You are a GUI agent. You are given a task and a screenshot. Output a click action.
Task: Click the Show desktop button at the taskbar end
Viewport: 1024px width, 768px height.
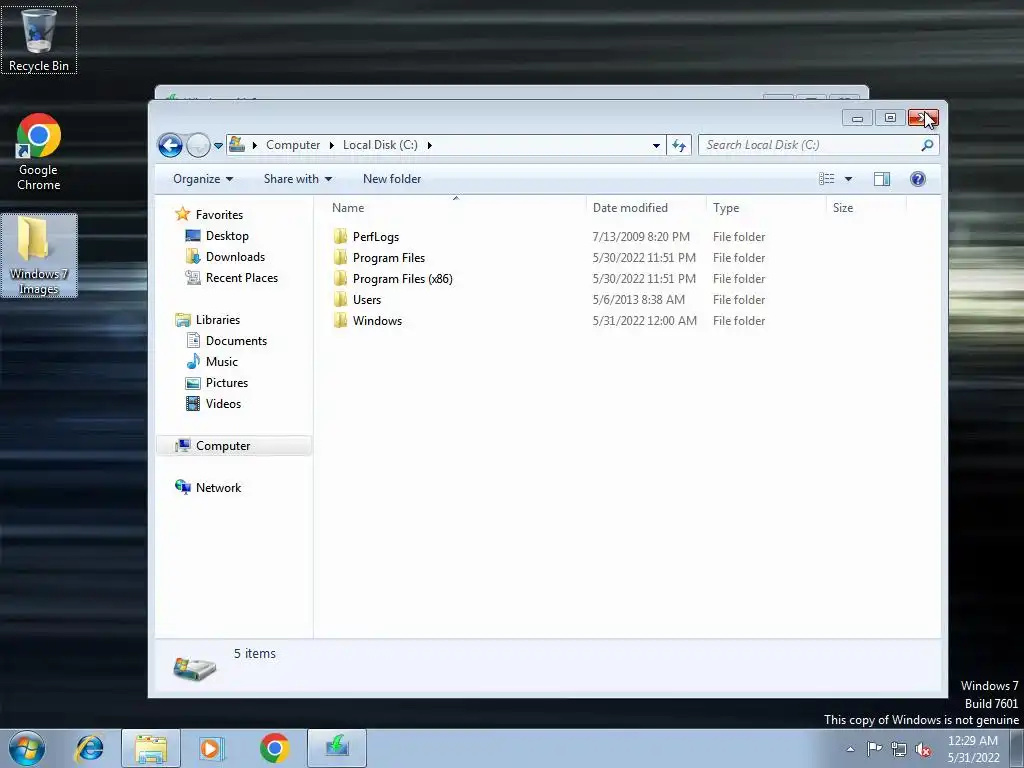pyautogui.click(x=1017, y=749)
